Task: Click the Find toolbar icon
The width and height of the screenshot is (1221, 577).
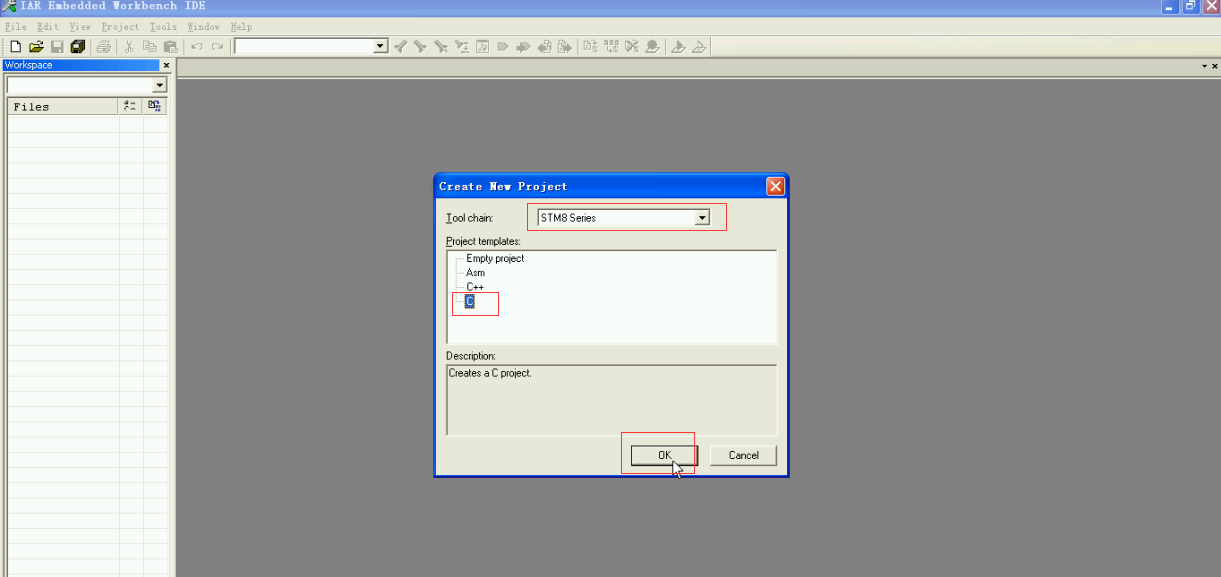Action: (x=441, y=47)
